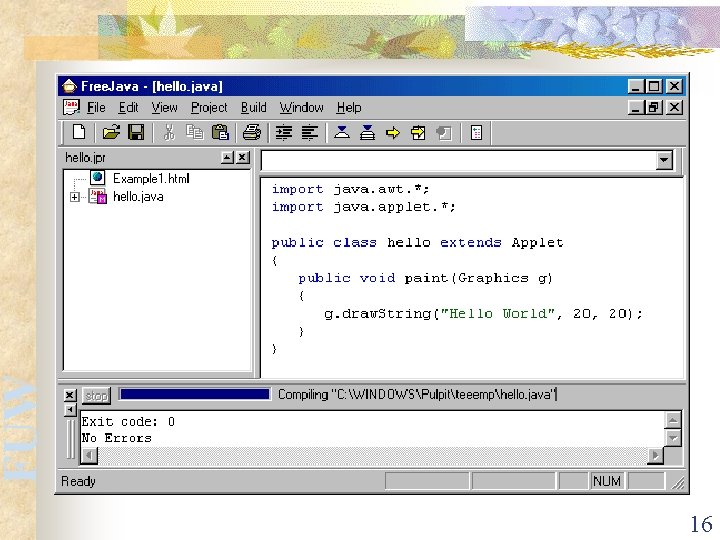Open the Window menu

[x=301, y=107]
